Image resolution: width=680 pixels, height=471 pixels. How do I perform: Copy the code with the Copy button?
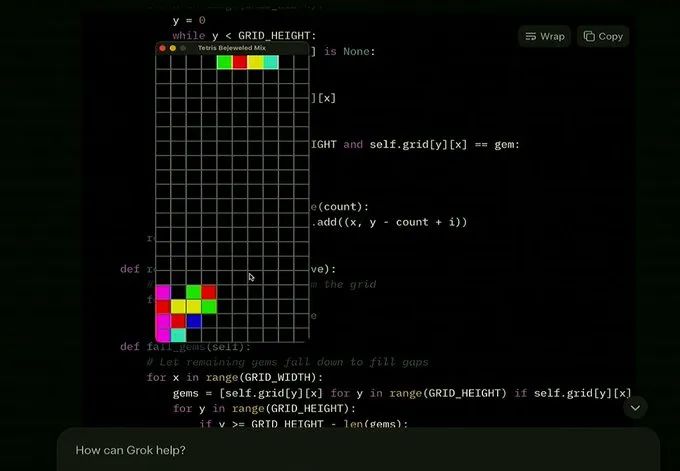tap(603, 36)
